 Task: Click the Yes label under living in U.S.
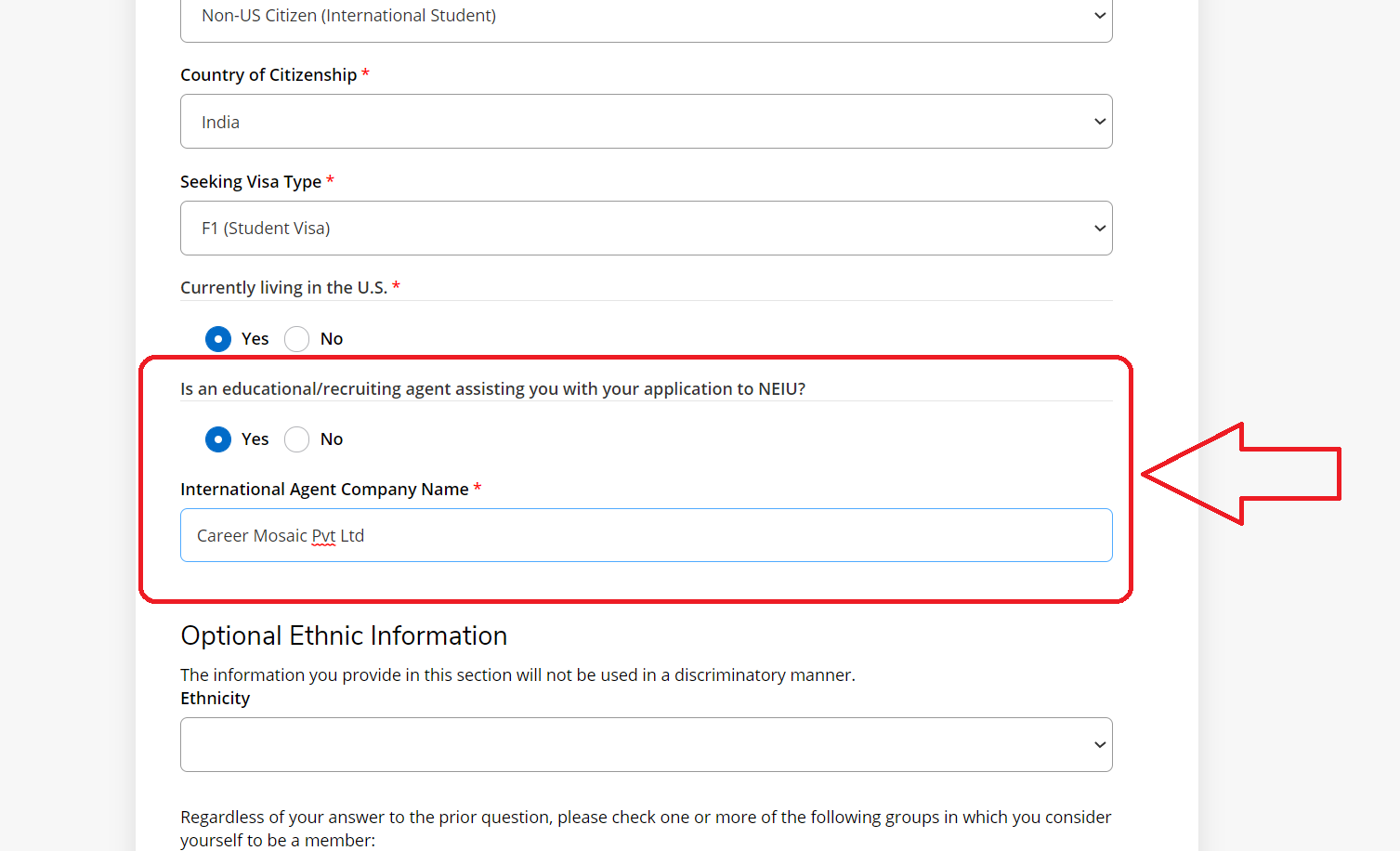click(255, 339)
